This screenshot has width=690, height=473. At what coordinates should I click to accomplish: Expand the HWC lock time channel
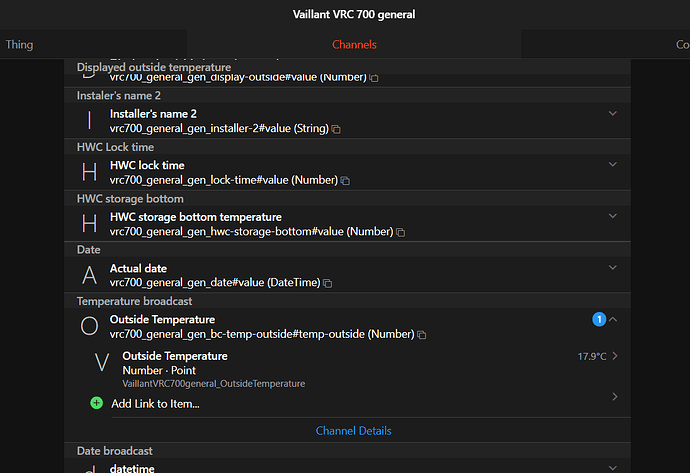tap(613, 165)
